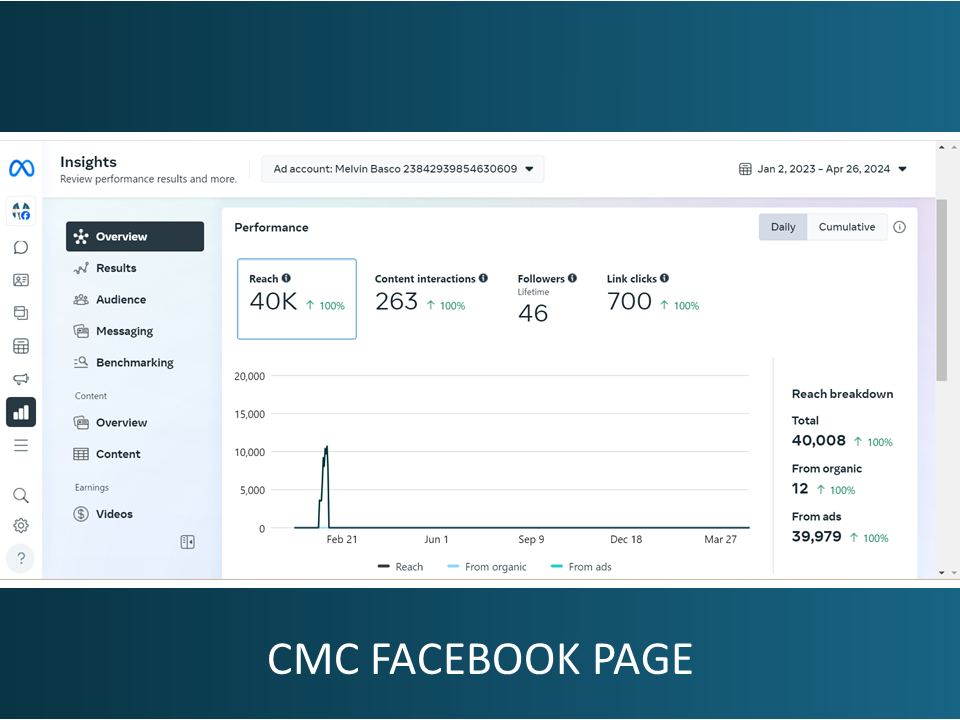Open the Inbox chat bubble icon
This screenshot has height=720, width=960.
21,247
